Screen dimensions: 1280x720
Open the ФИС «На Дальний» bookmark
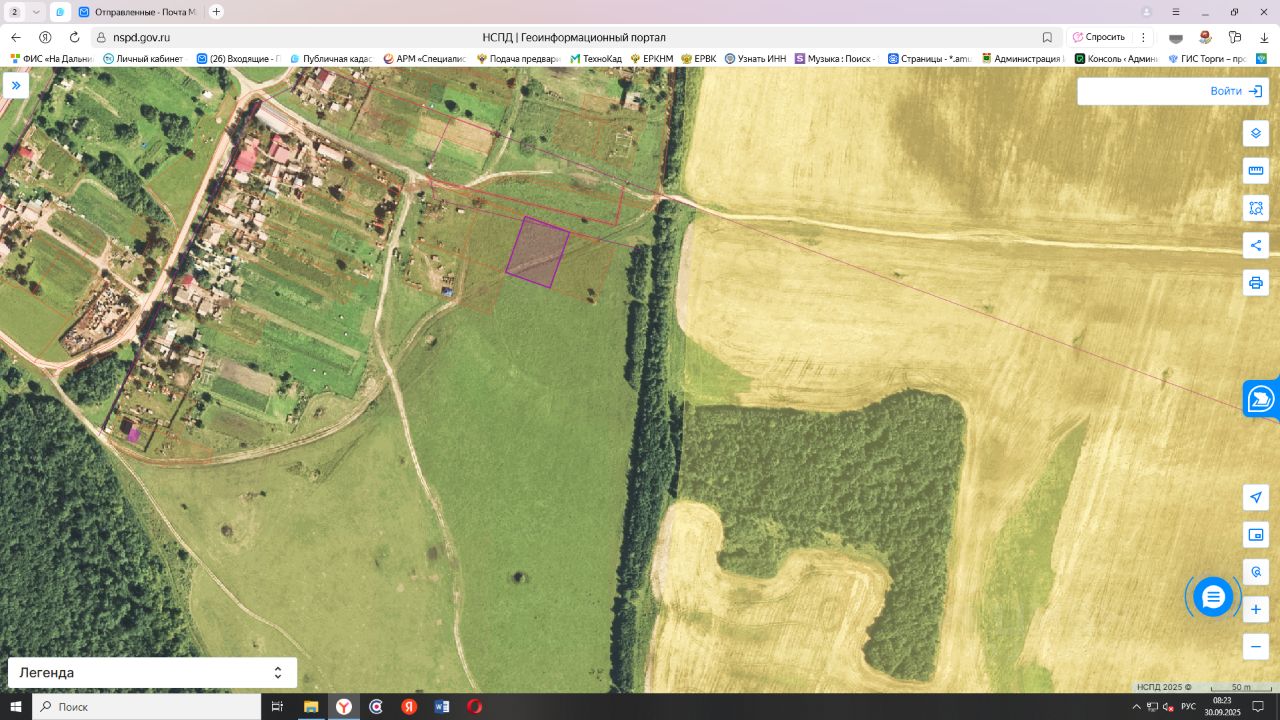click(51, 59)
